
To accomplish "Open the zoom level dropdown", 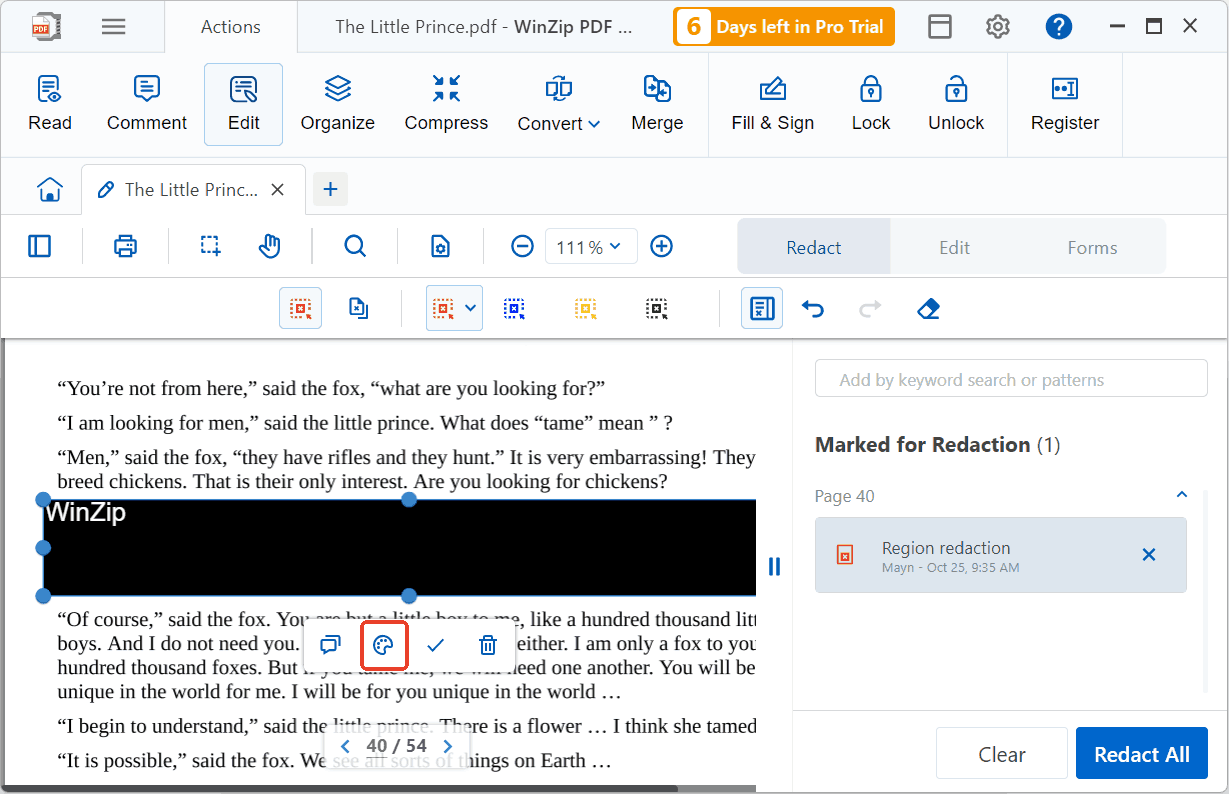I will tap(591, 246).
